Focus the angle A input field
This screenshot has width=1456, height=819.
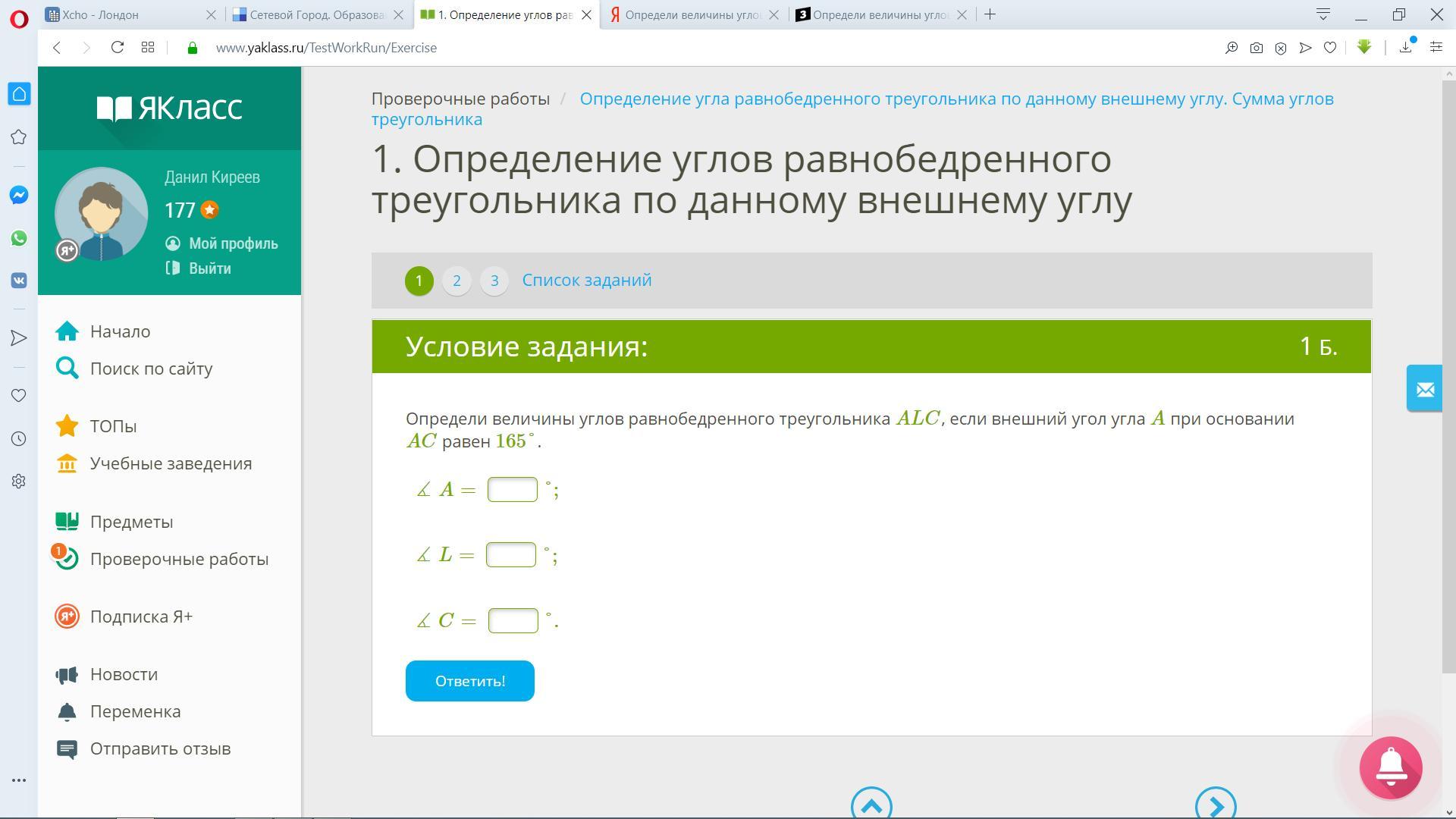[x=512, y=490]
